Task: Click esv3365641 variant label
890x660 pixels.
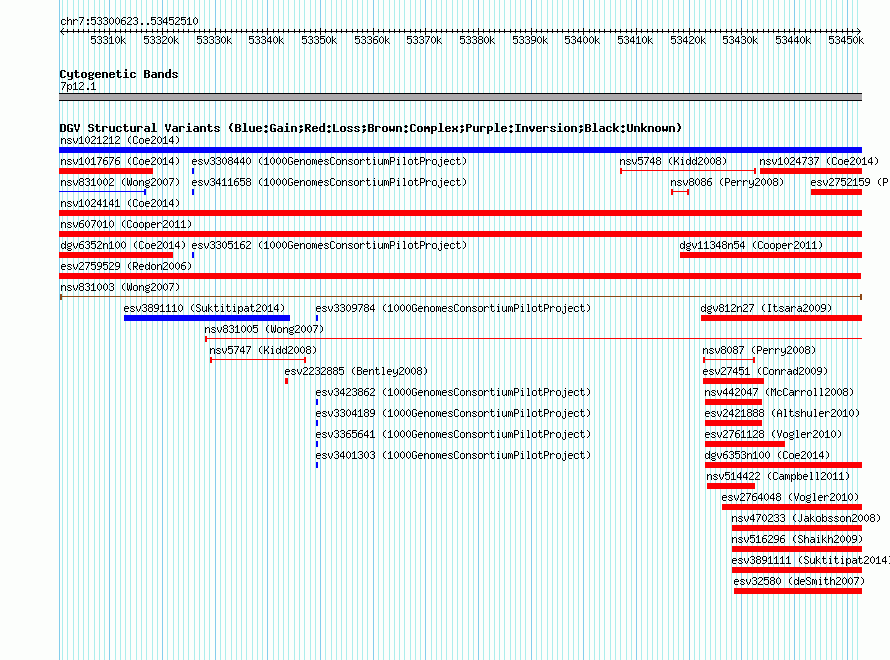Action: 453,434
